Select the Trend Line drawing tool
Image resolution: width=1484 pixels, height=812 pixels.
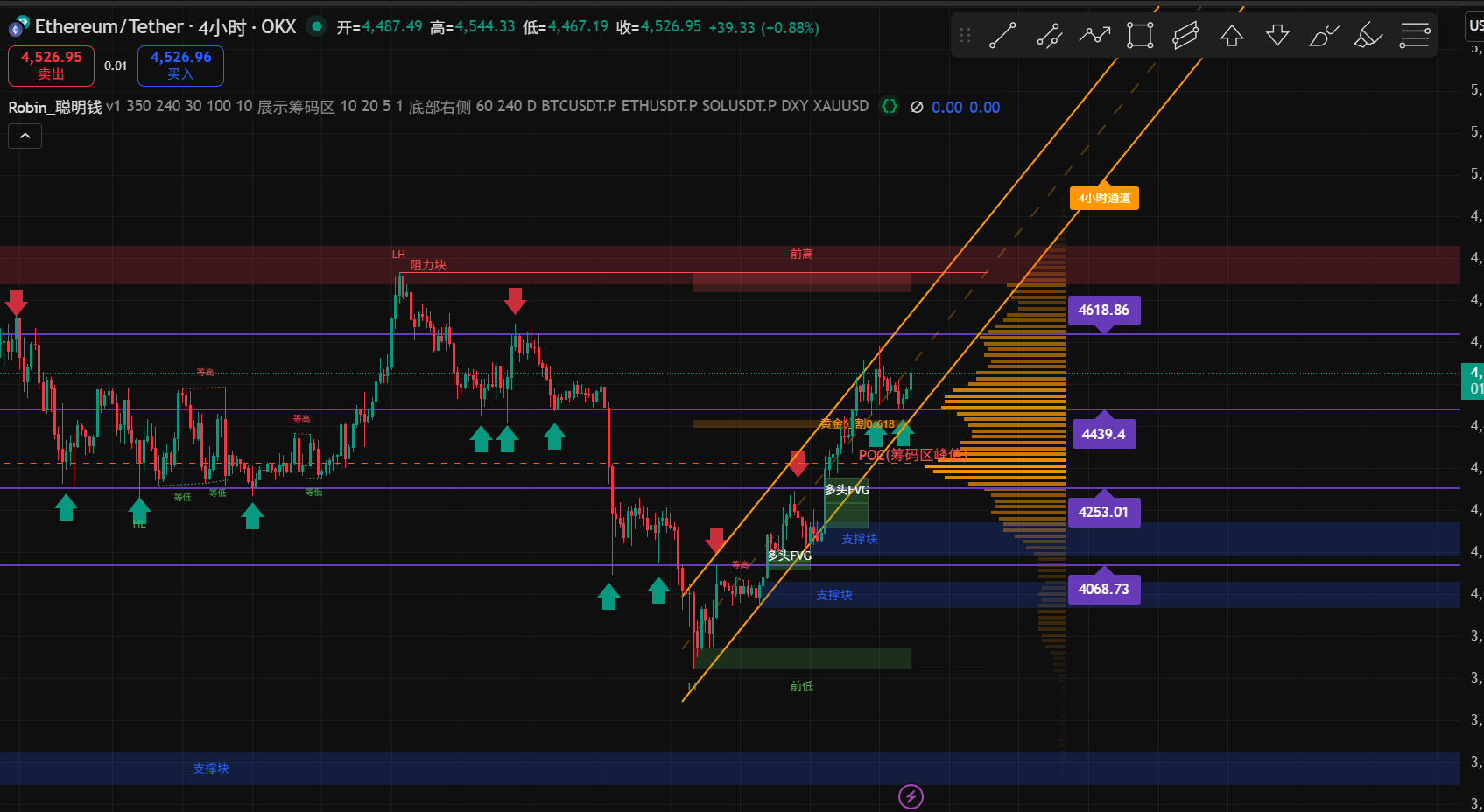point(1002,36)
